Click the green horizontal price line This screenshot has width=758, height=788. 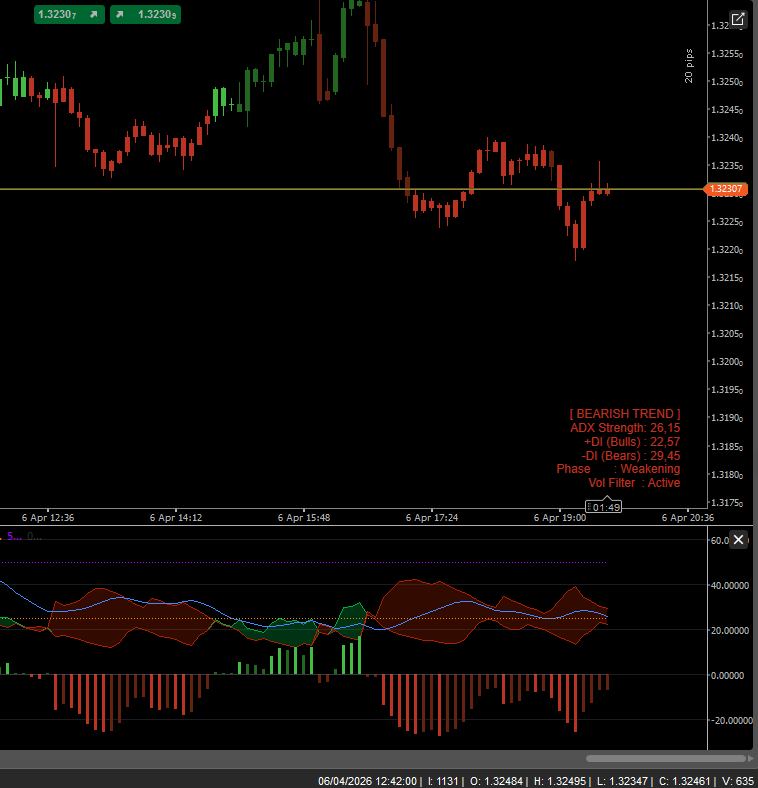pos(300,189)
